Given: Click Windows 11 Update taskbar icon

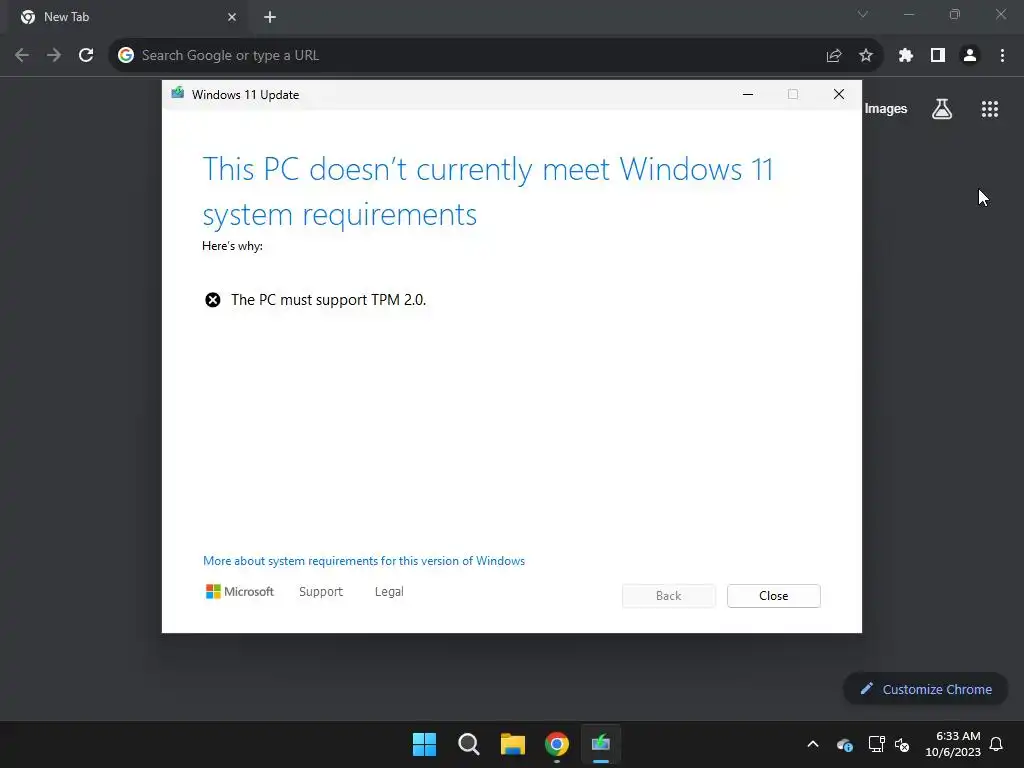Looking at the screenshot, I should (601, 744).
